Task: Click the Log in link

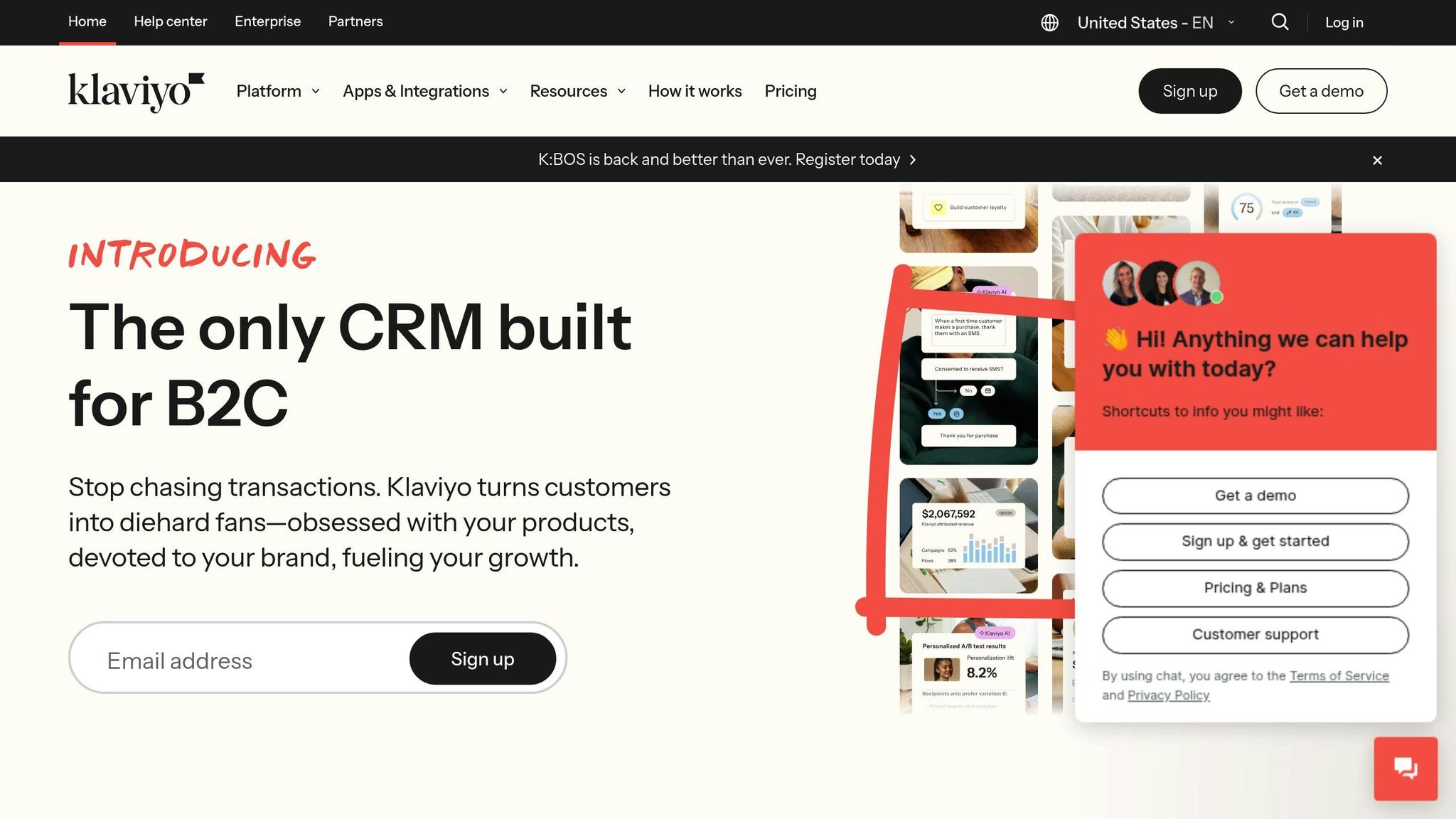Action: click(1344, 22)
